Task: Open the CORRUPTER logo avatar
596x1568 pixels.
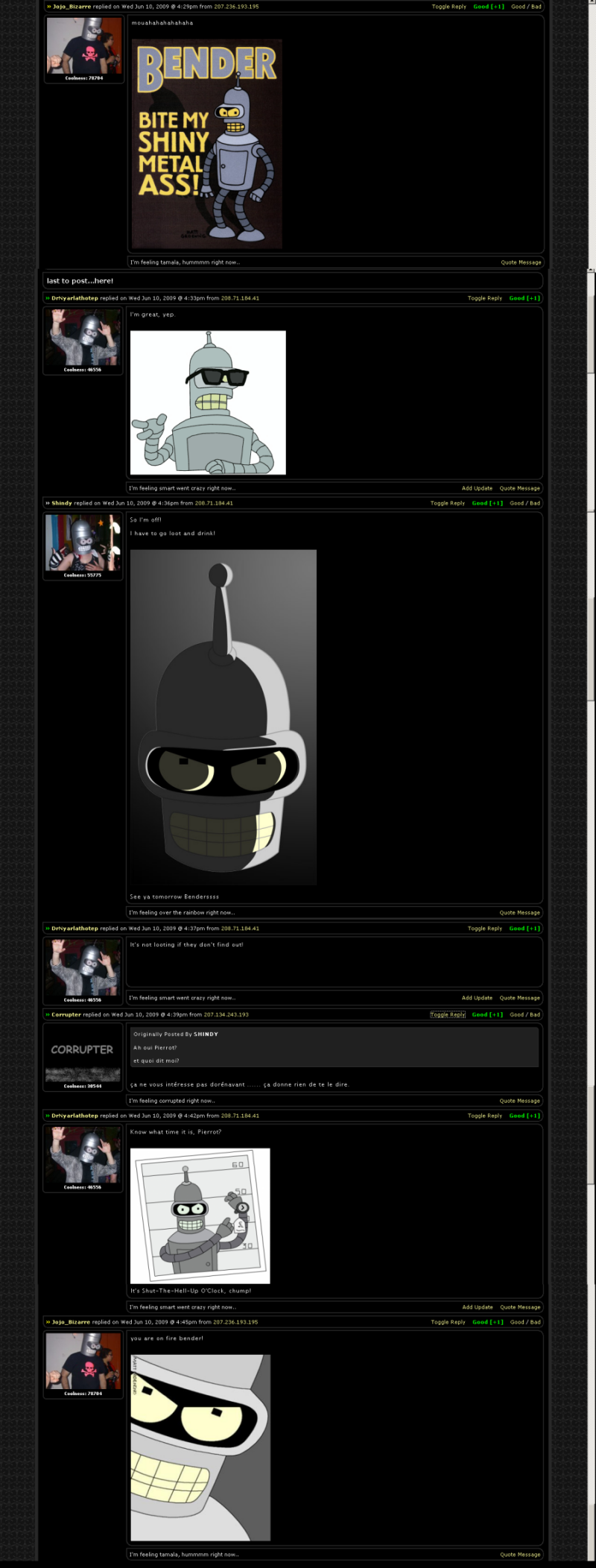Action: (83, 1054)
